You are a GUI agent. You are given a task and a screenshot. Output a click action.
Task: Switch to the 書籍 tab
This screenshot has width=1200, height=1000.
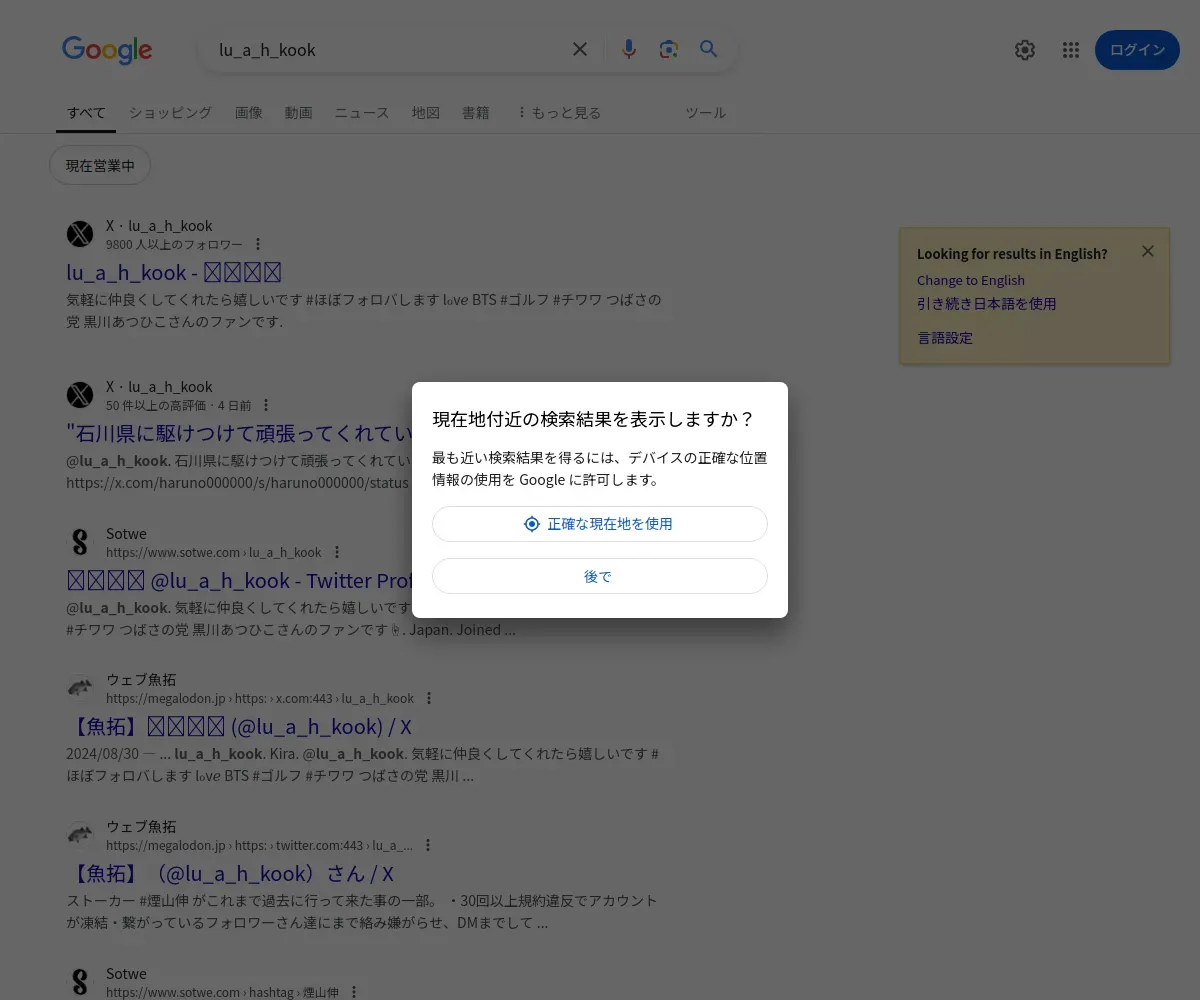click(476, 113)
